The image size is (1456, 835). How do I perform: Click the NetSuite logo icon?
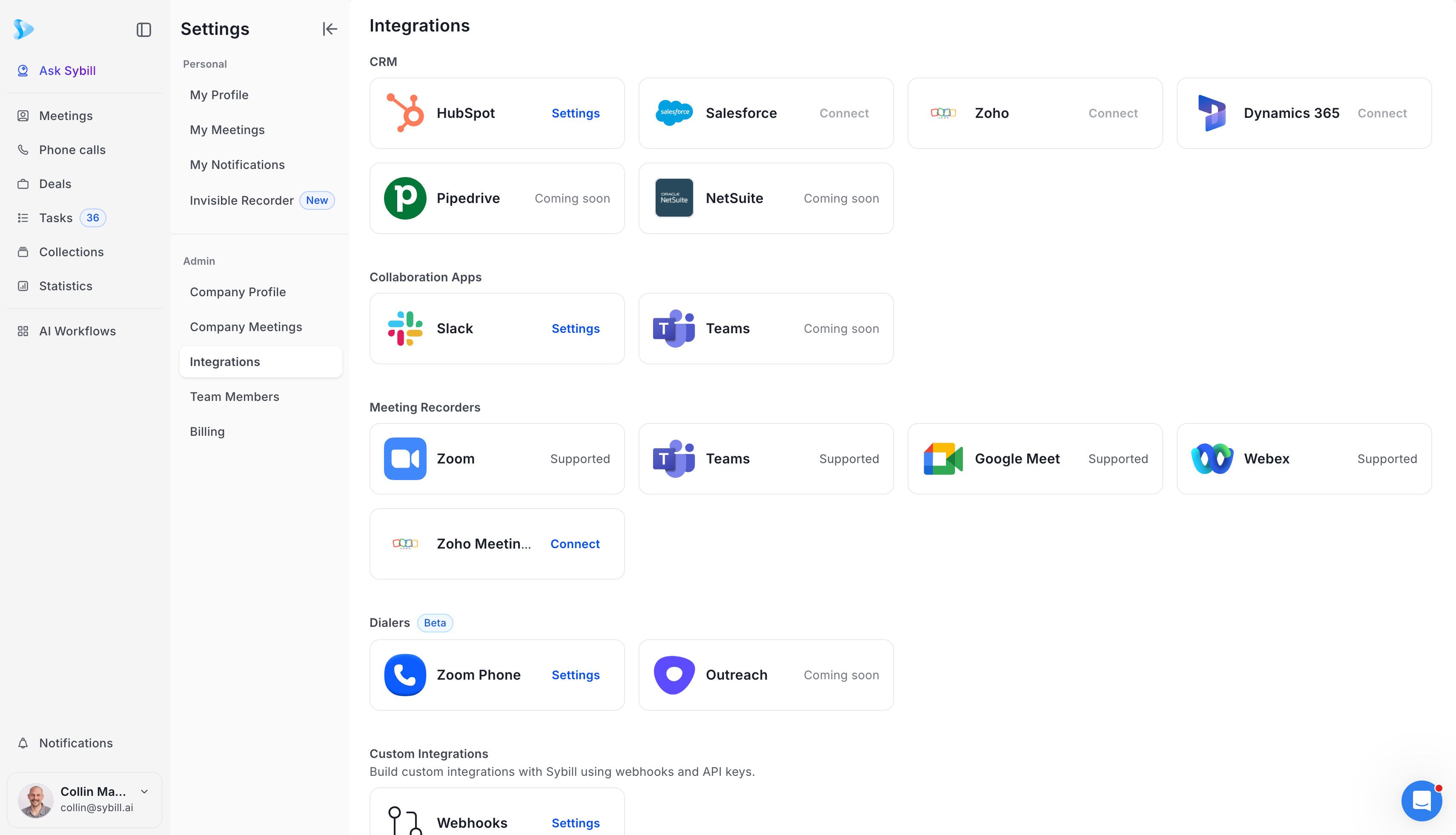pos(674,198)
